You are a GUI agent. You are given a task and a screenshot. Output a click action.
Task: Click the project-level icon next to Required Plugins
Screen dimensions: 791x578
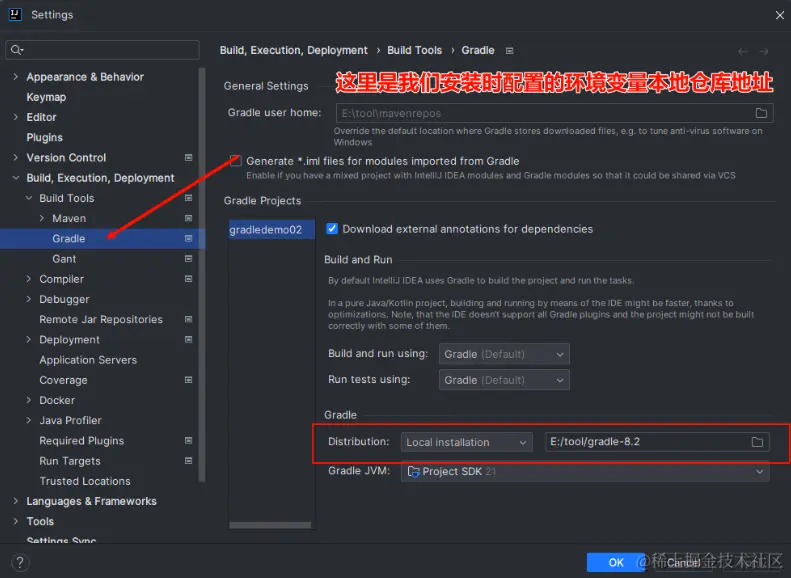click(189, 441)
